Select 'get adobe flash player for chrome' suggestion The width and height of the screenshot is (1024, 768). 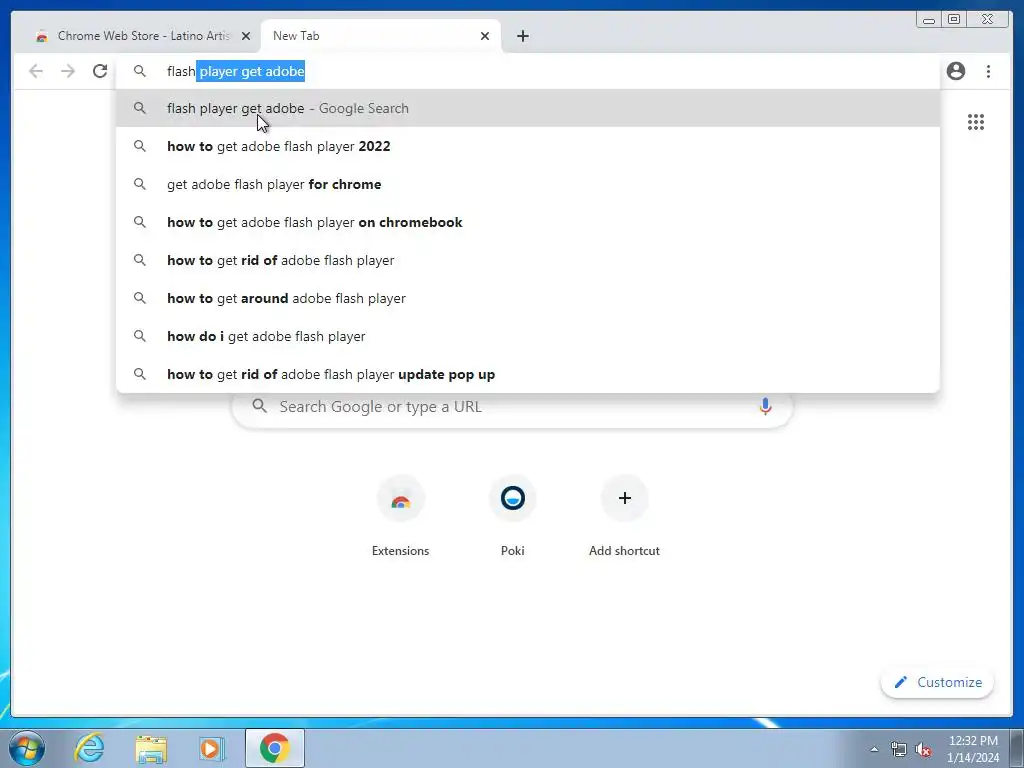pos(528,184)
